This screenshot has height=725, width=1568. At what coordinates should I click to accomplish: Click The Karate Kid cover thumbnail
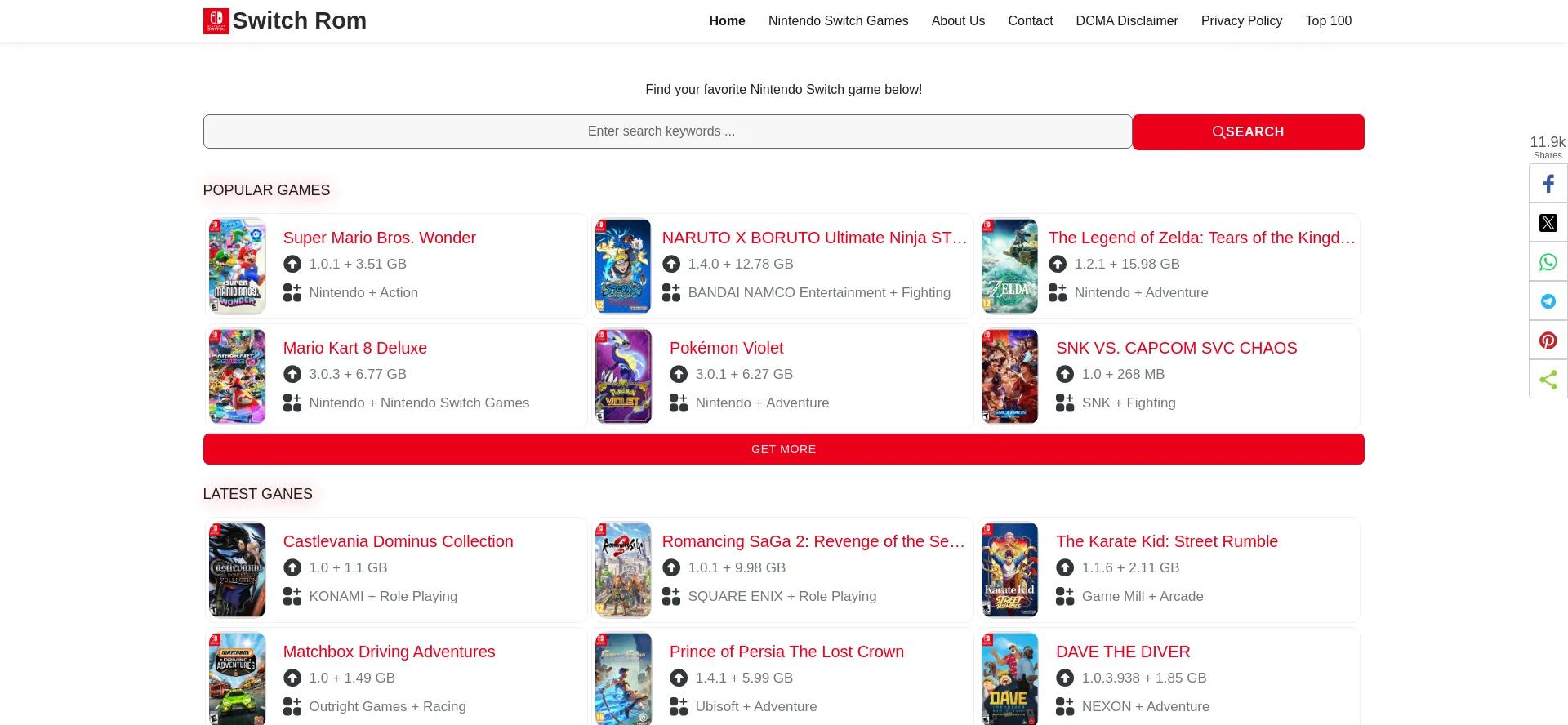[1009, 570]
